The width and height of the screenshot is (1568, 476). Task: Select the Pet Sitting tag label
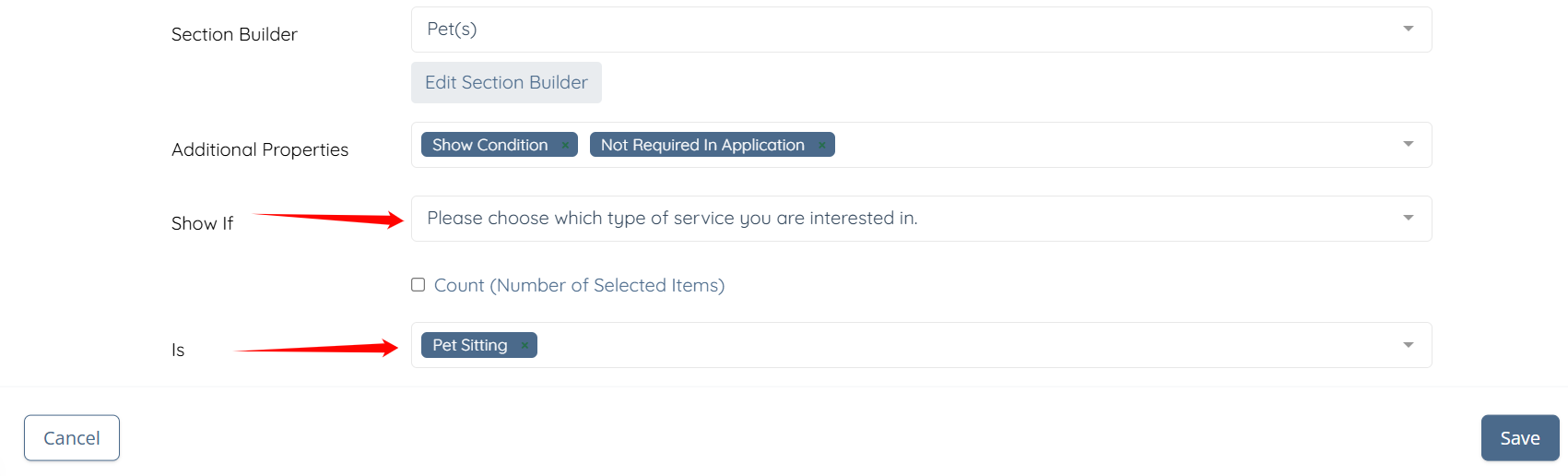click(x=469, y=345)
